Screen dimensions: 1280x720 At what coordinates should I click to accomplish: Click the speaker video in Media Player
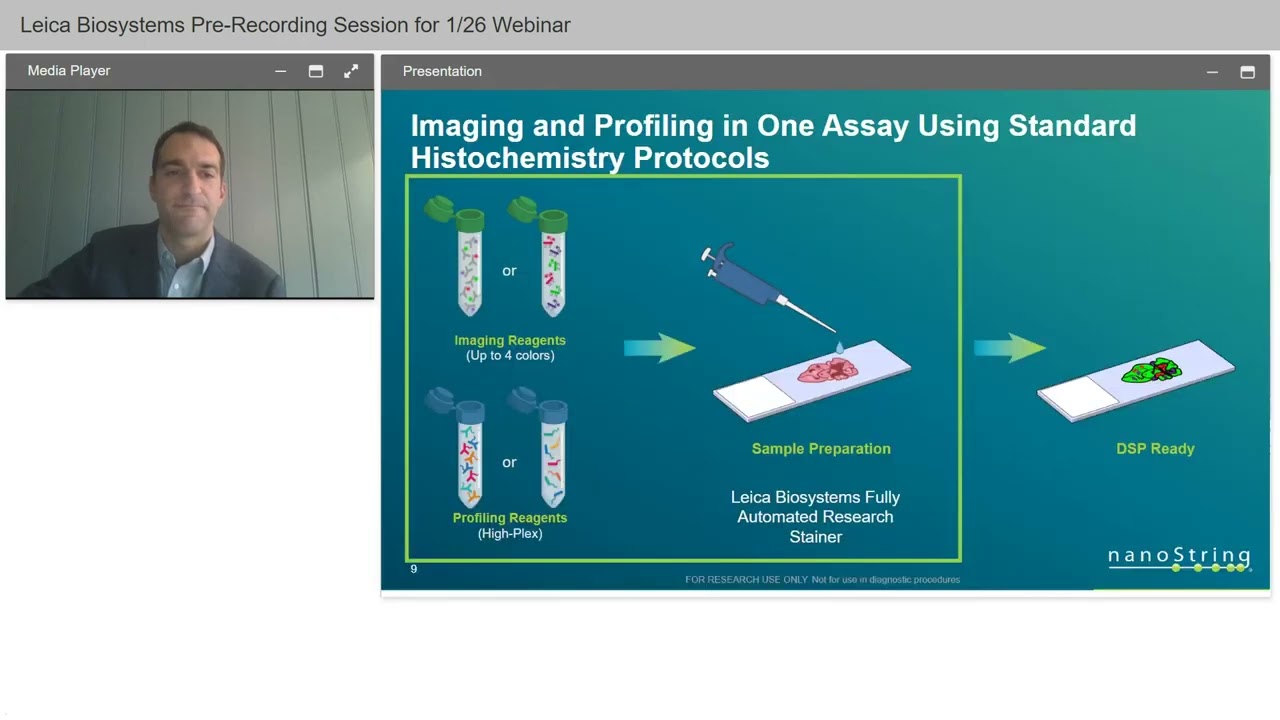pos(190,194)
